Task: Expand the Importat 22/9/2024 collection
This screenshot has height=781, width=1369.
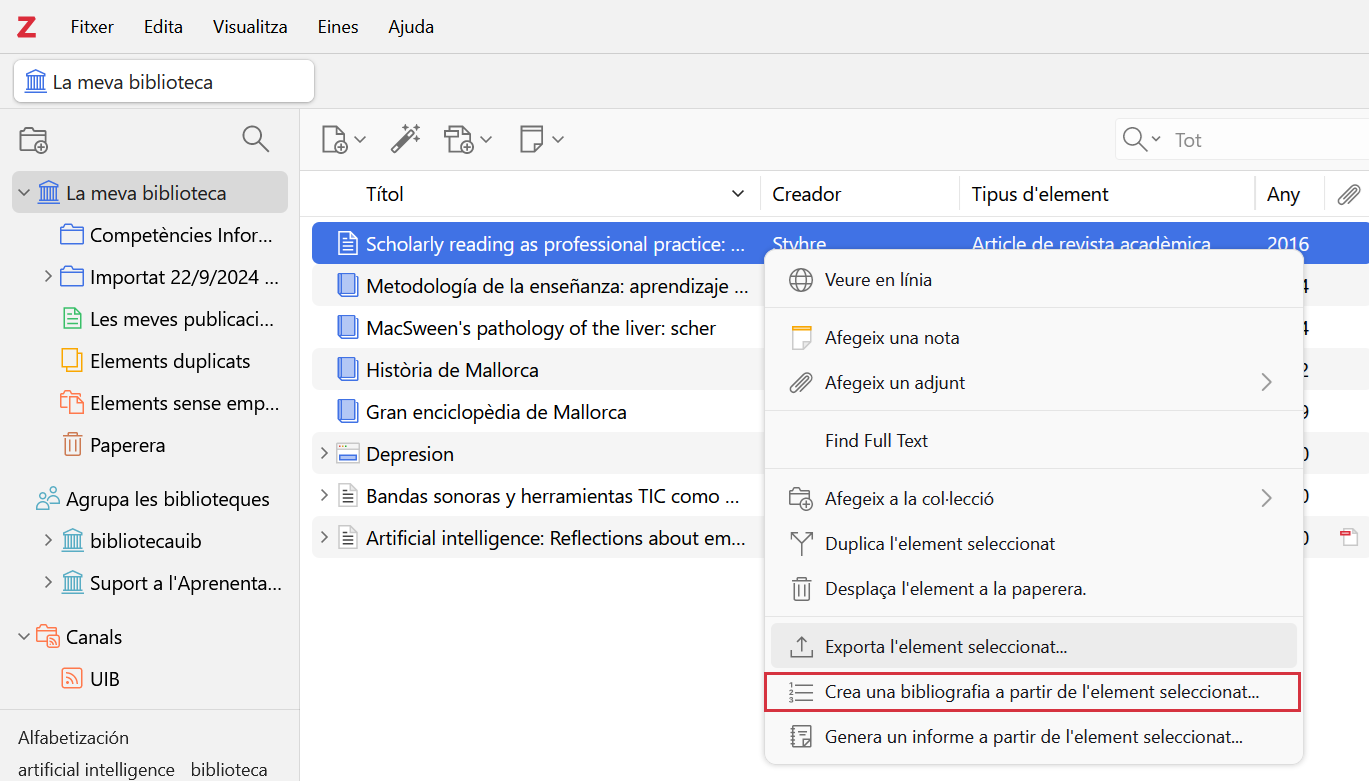Action: 48,276
